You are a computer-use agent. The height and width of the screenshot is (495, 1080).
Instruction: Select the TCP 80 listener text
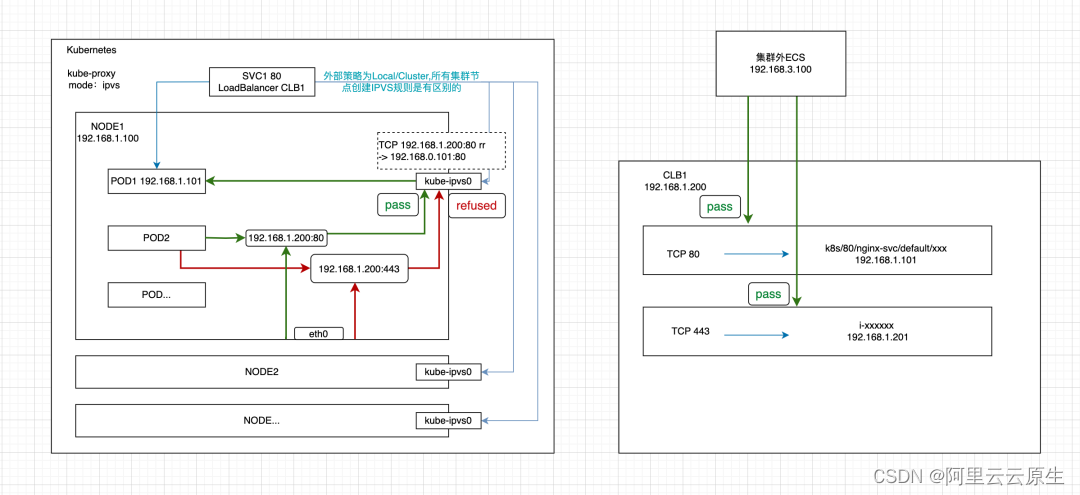point(685,254)
